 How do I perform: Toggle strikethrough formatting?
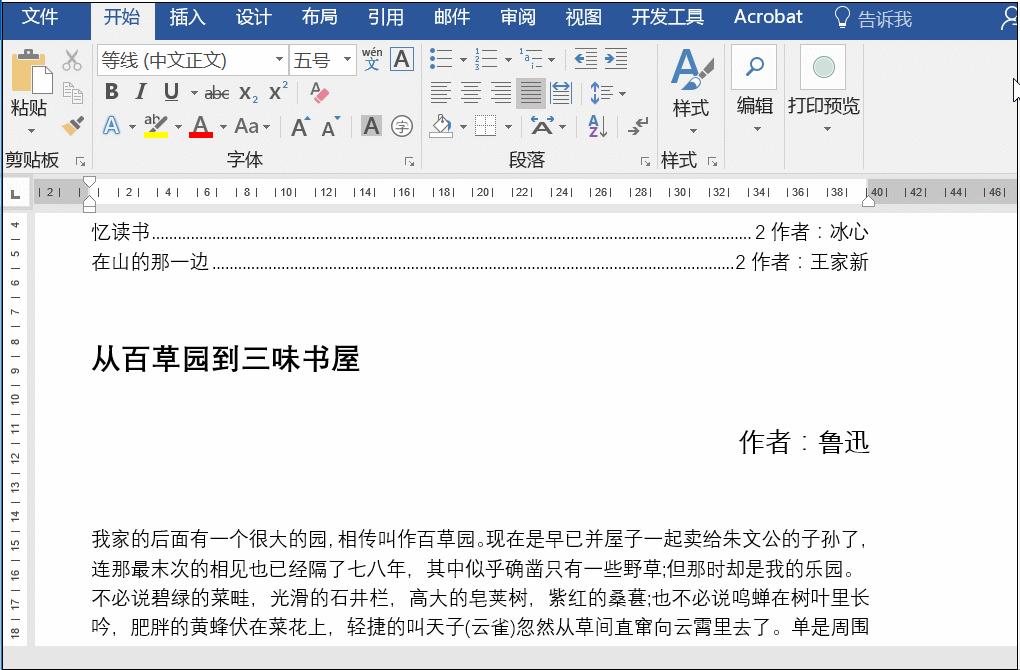click(x=219, y=92)
